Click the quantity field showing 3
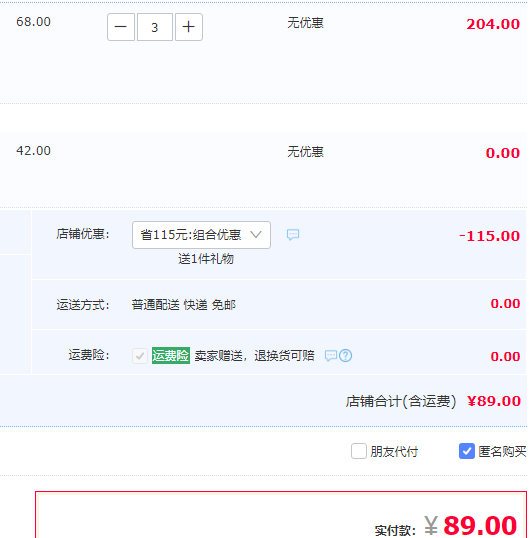This screenshot has height=538, width=530. coord(155,27)
